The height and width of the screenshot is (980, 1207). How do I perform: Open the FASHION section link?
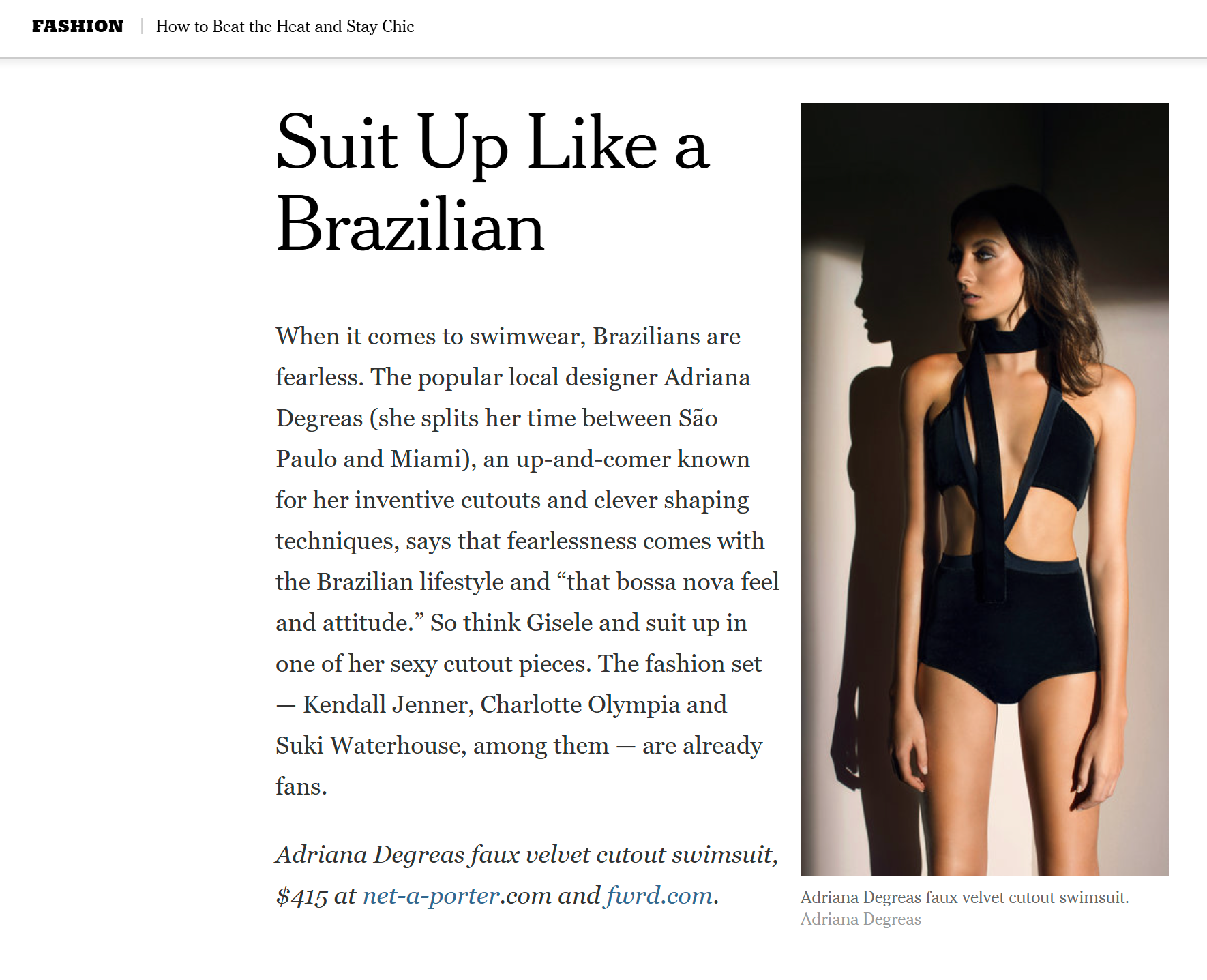[x=78, y=27]
